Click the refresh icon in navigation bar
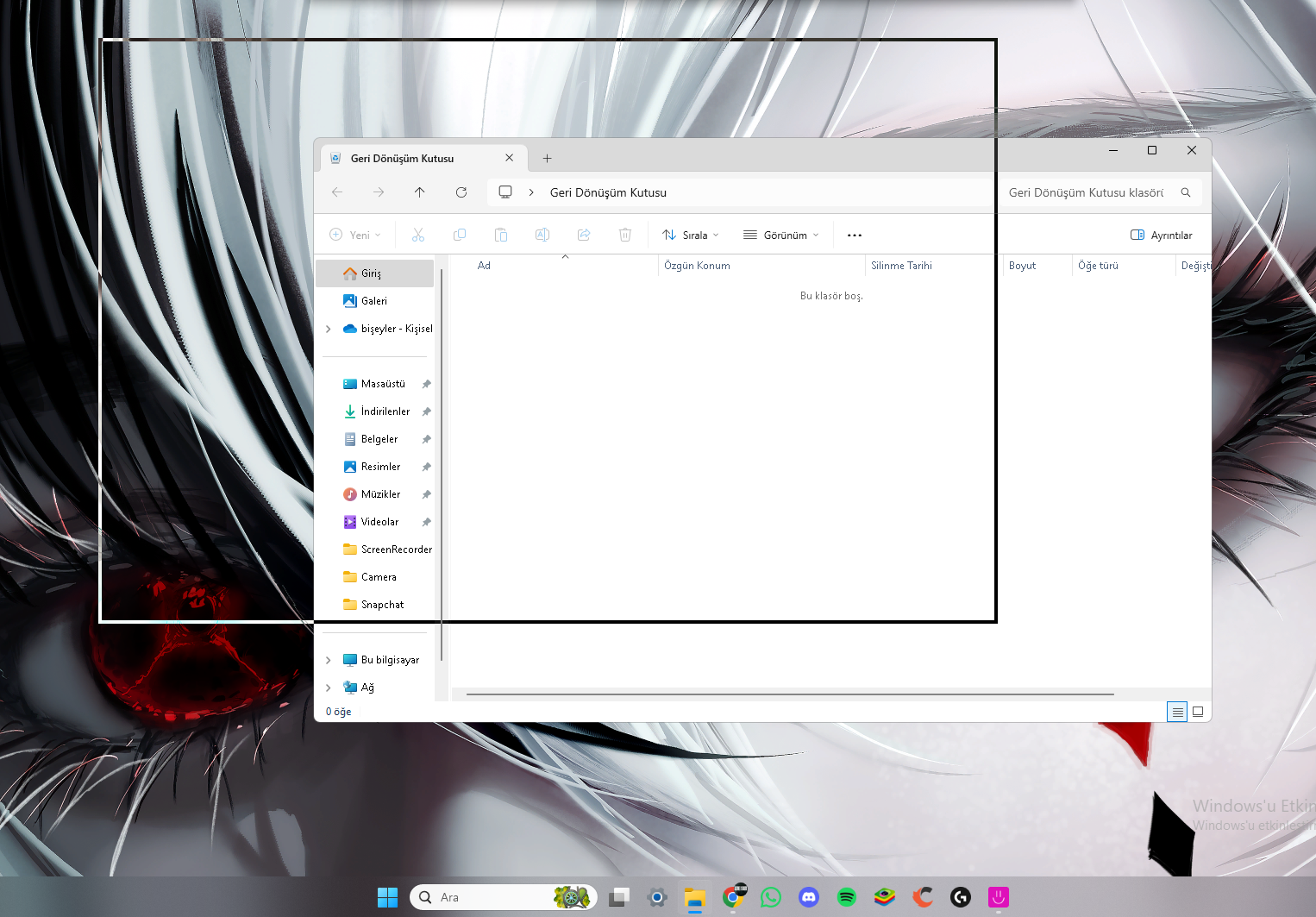 tap(461, 192)
